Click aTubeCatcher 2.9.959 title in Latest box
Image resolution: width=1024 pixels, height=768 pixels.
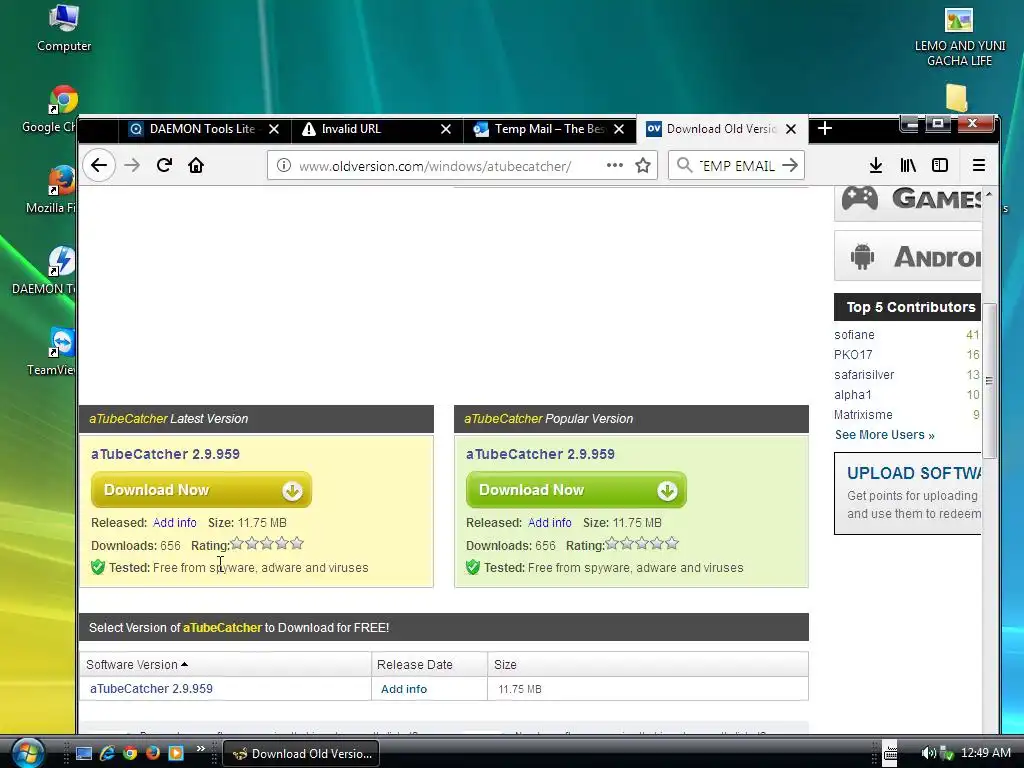coord(165,454)
